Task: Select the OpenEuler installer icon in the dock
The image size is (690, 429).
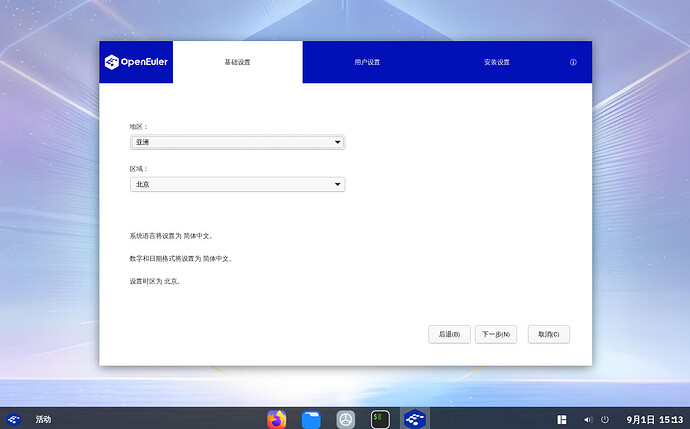Action: (x=414, y=420)
